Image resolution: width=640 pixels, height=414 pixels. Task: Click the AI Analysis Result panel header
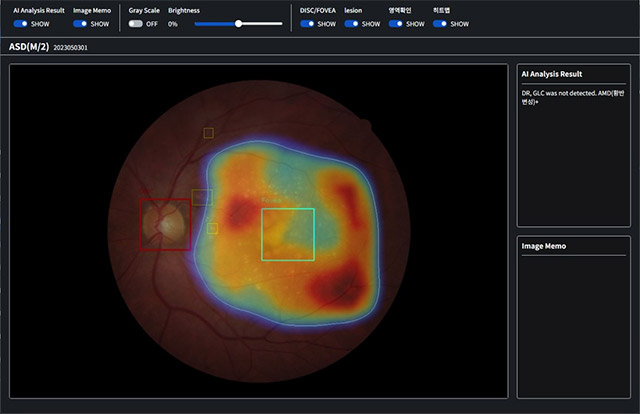click(x=553, y=74)
